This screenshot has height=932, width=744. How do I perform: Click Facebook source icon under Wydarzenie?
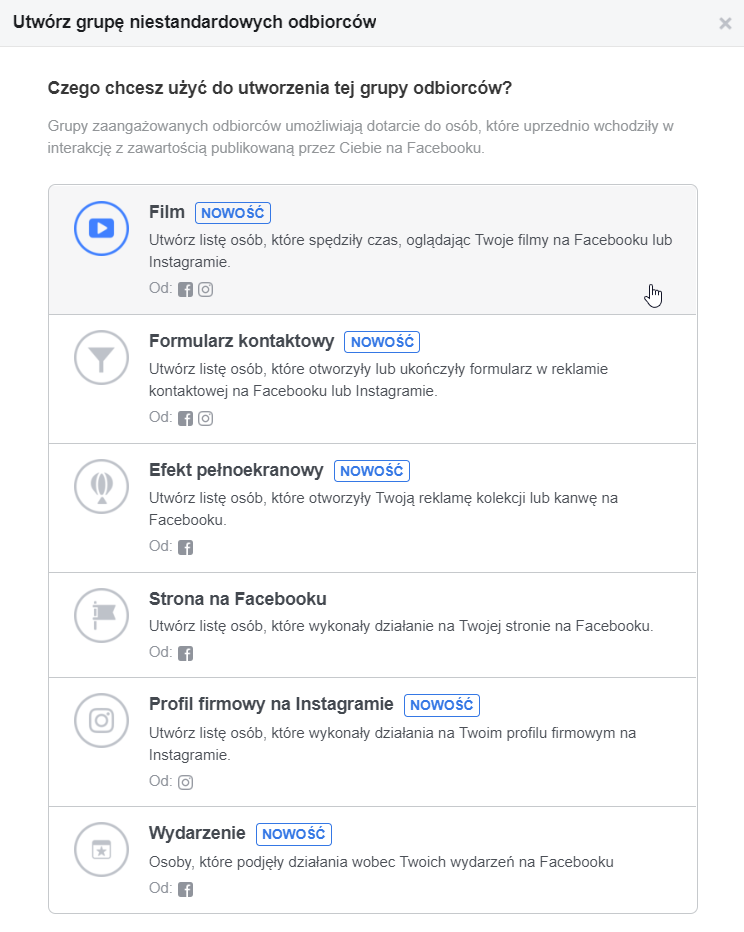(x=185, y=889)
